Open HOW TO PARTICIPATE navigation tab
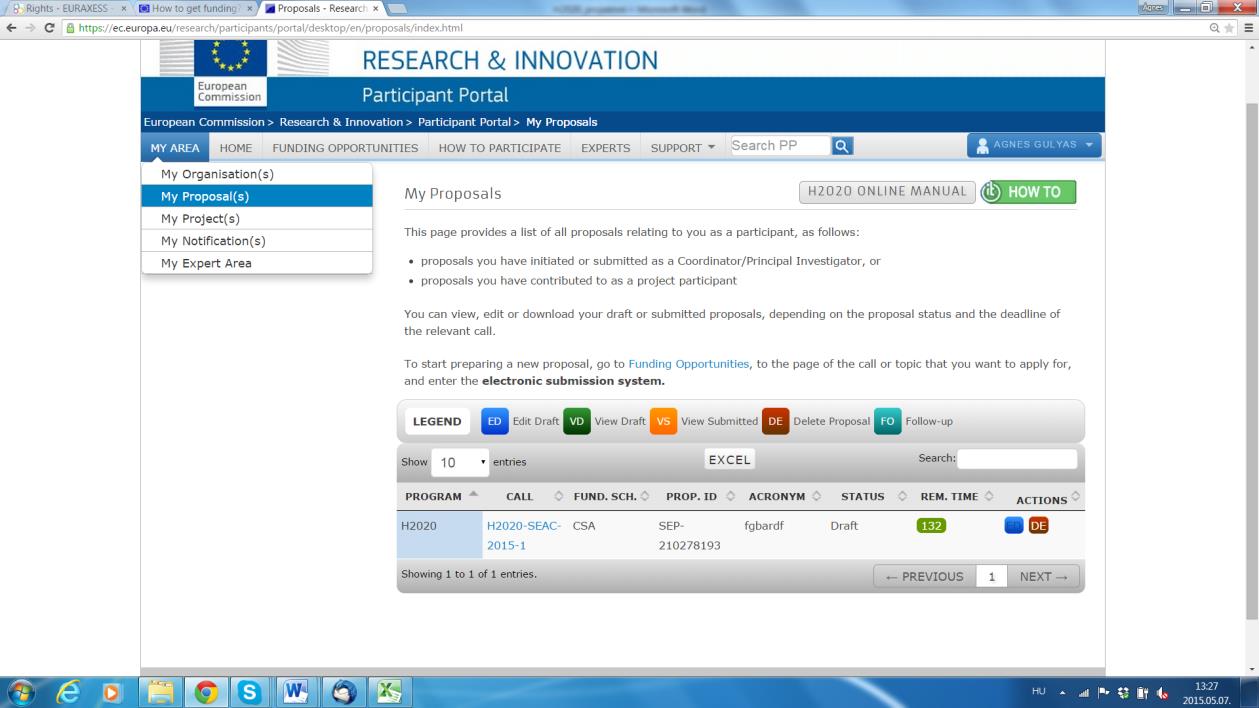 click(x=500, y=148)
